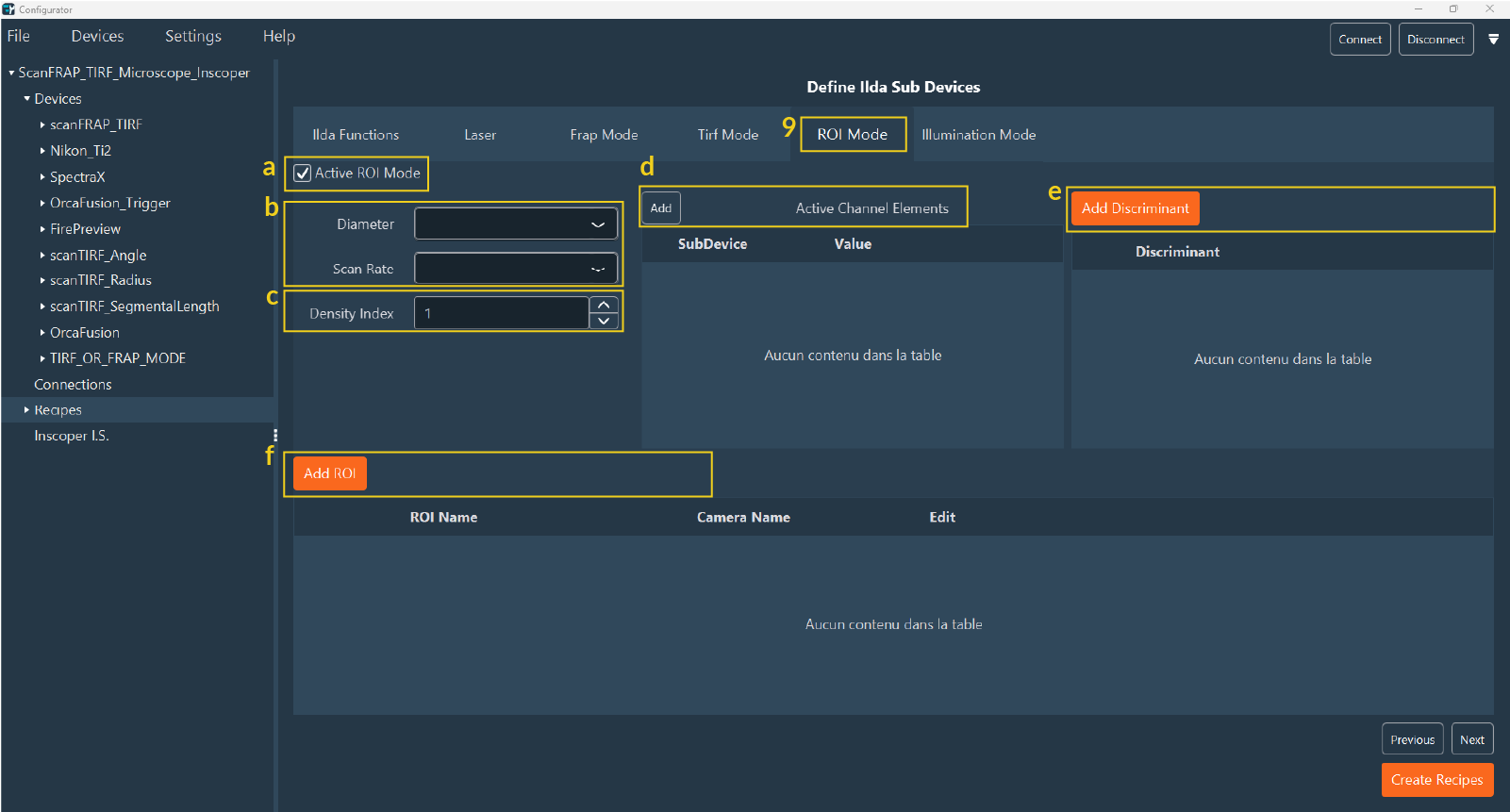The image size is (1510, 812).
Task: Expand the Nikon_Ti2 device node
Action: click(x=42, y=151)
